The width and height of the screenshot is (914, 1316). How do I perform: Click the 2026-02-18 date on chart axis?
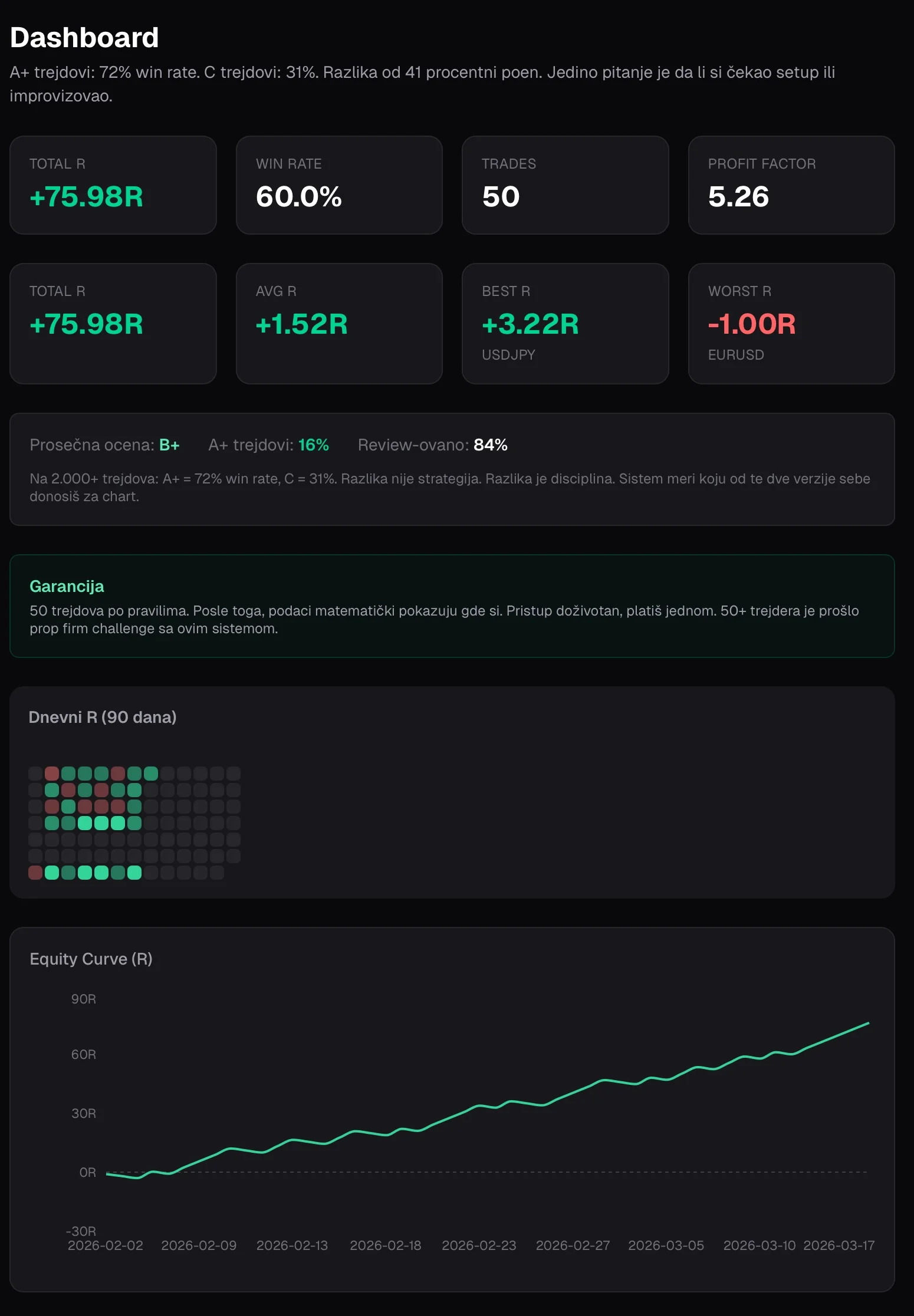[386, 1245]
